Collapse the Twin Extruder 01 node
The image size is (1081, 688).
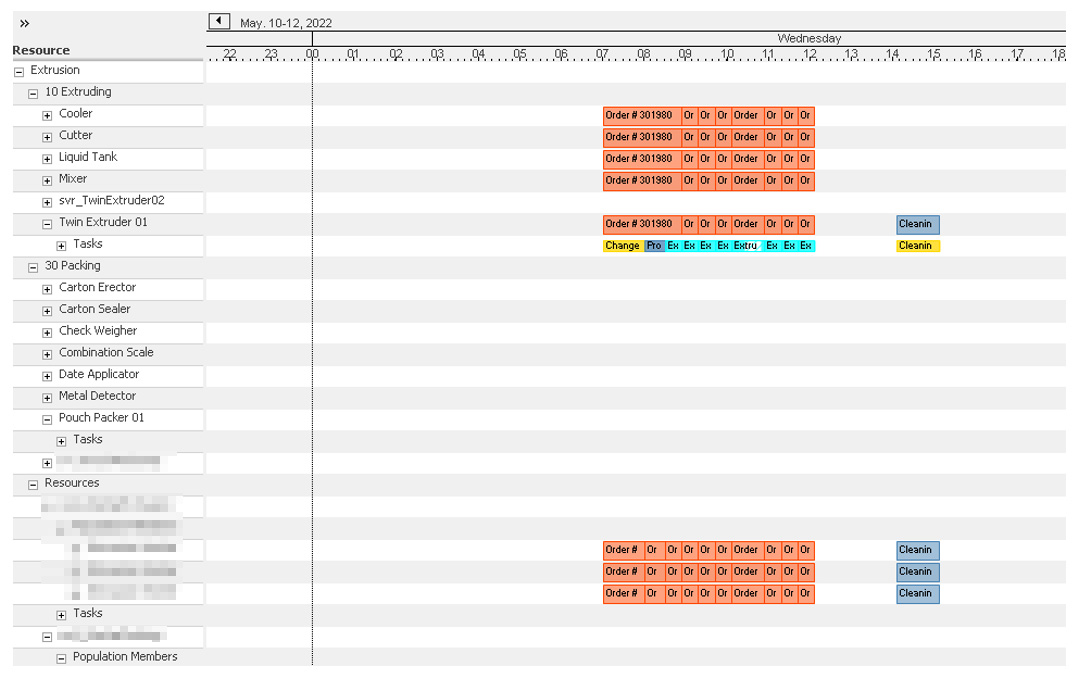[x=47, y=224]
